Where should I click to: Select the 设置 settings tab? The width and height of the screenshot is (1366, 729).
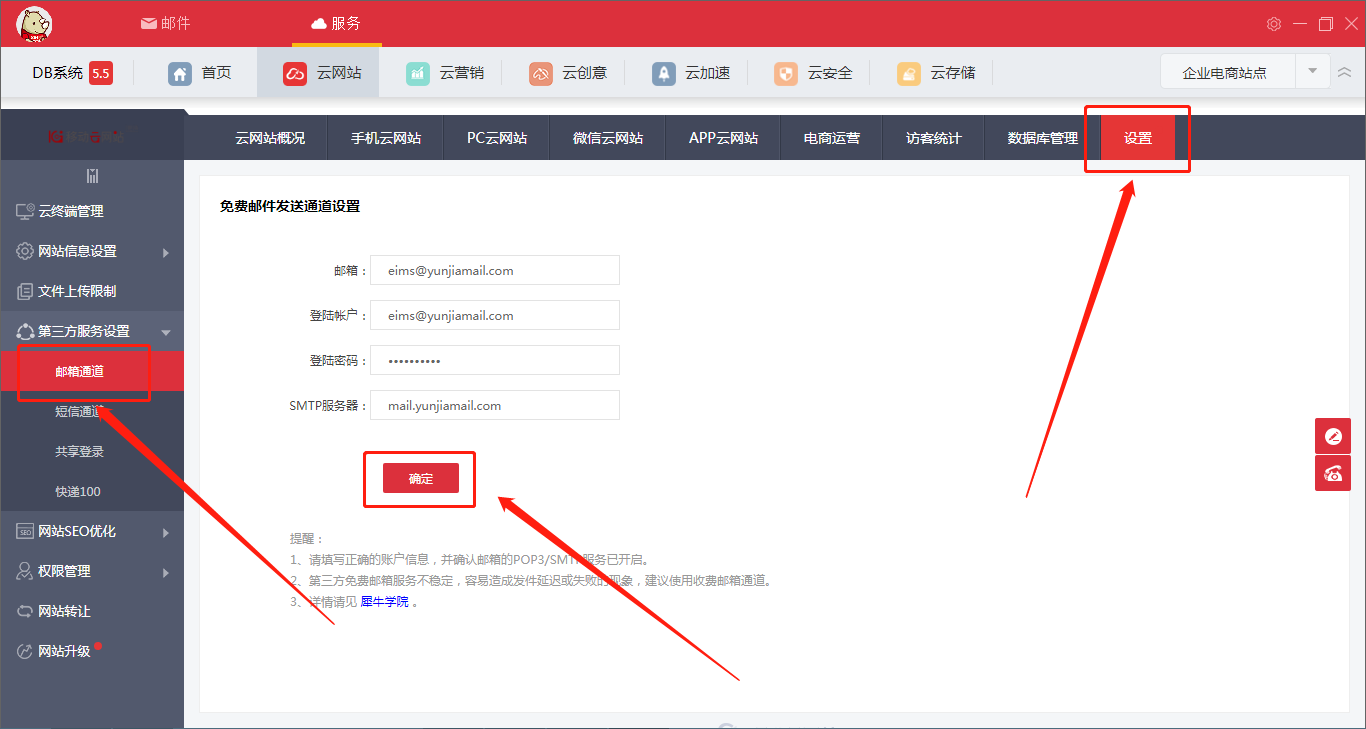pyautogui.click(x=1138, y=138)
